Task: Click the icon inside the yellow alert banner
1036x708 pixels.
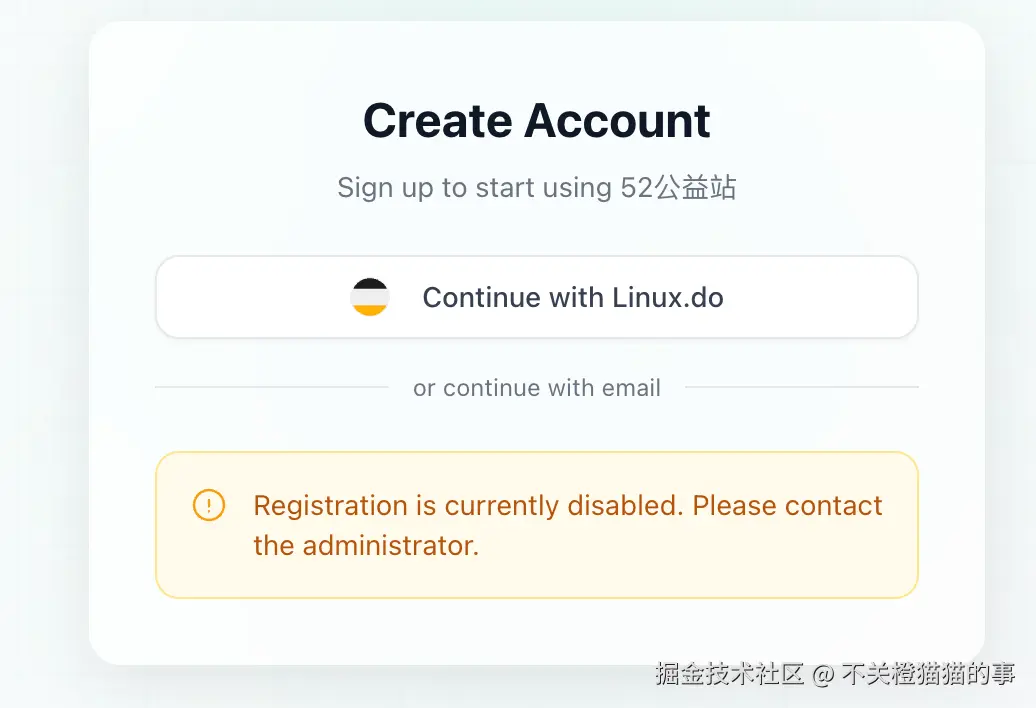Action: tap(209, 506)
